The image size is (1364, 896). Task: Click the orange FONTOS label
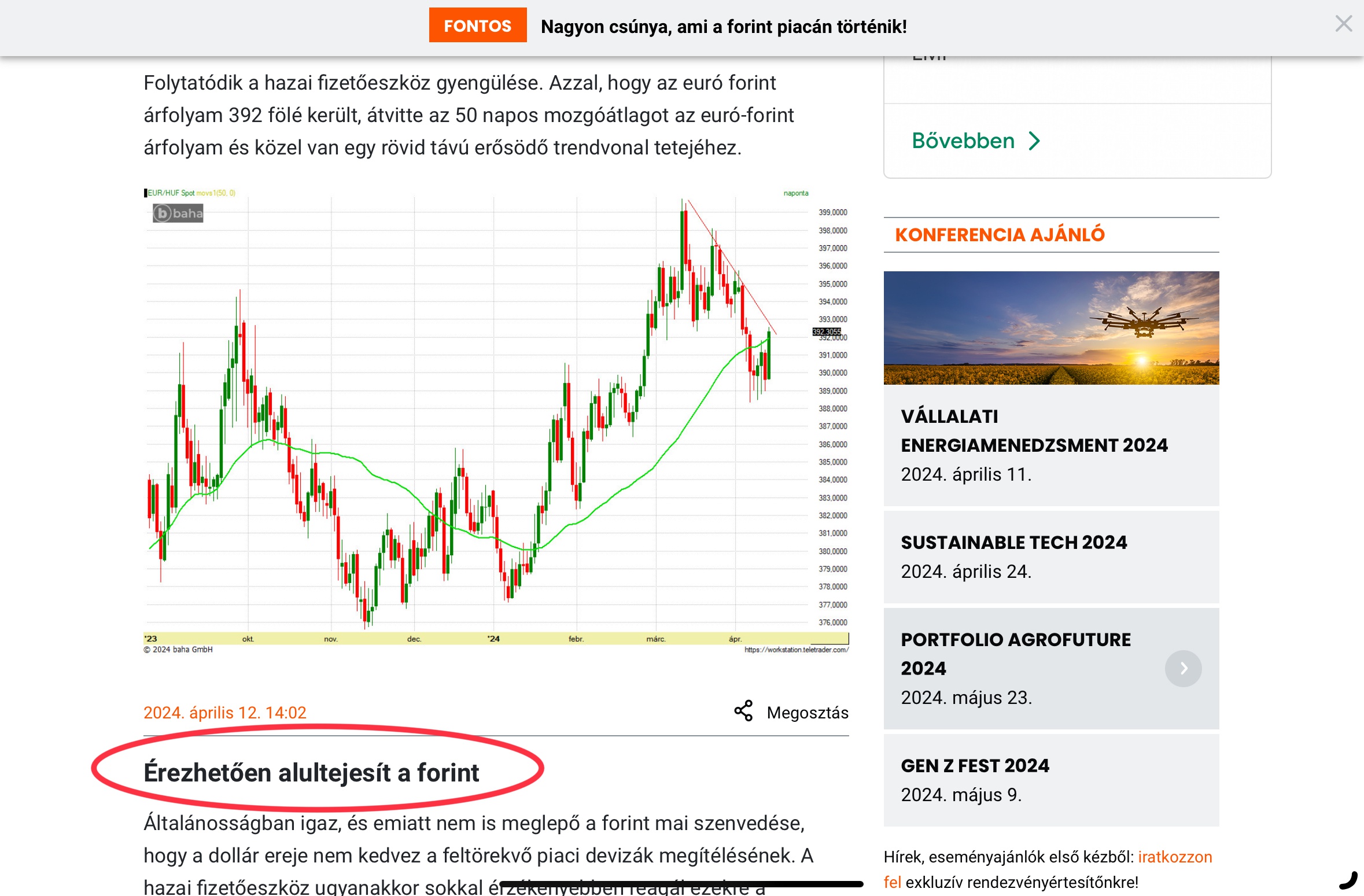click(478, 25)
